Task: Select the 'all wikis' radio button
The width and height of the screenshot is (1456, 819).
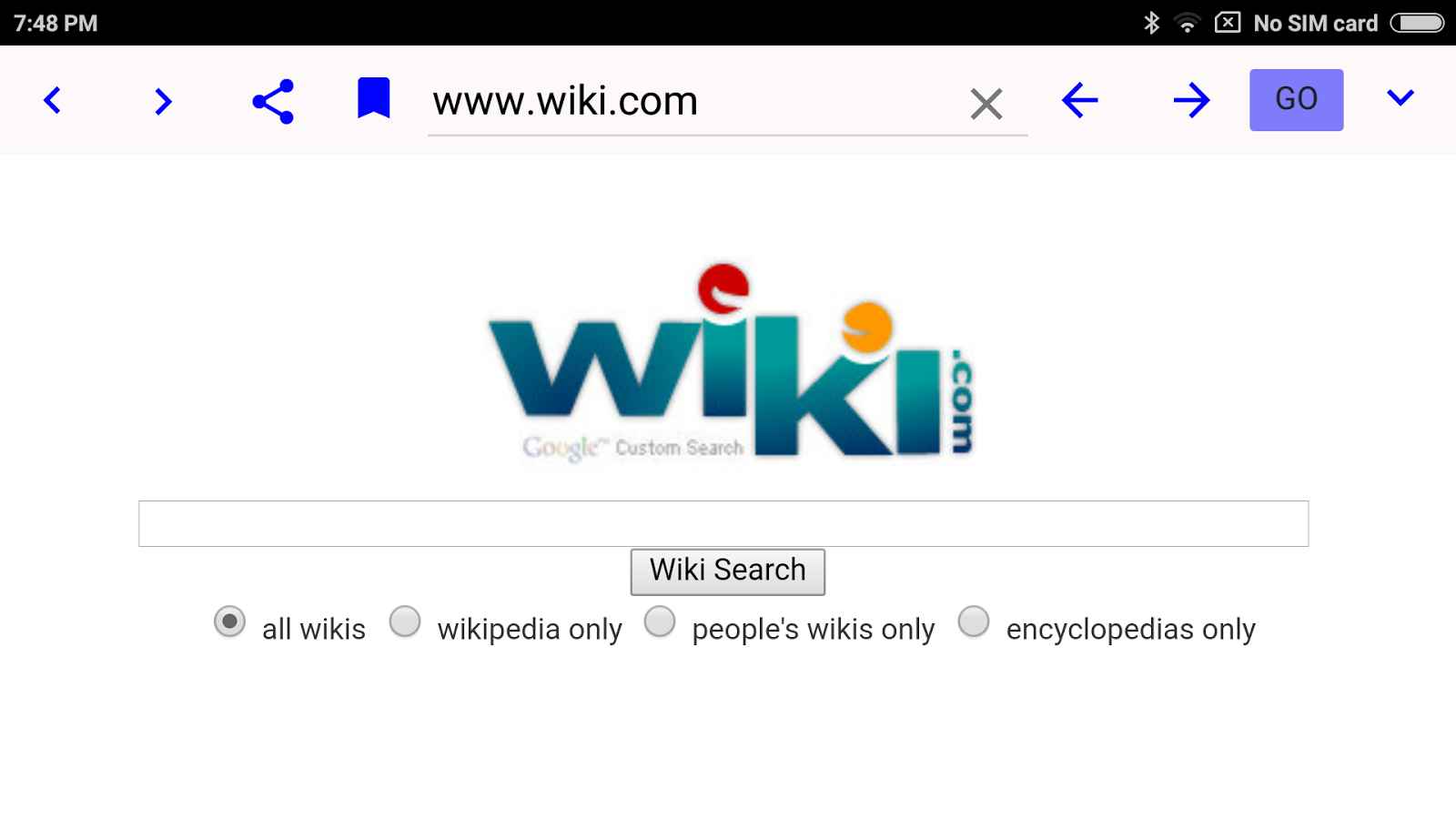Action: coord(229,622)
